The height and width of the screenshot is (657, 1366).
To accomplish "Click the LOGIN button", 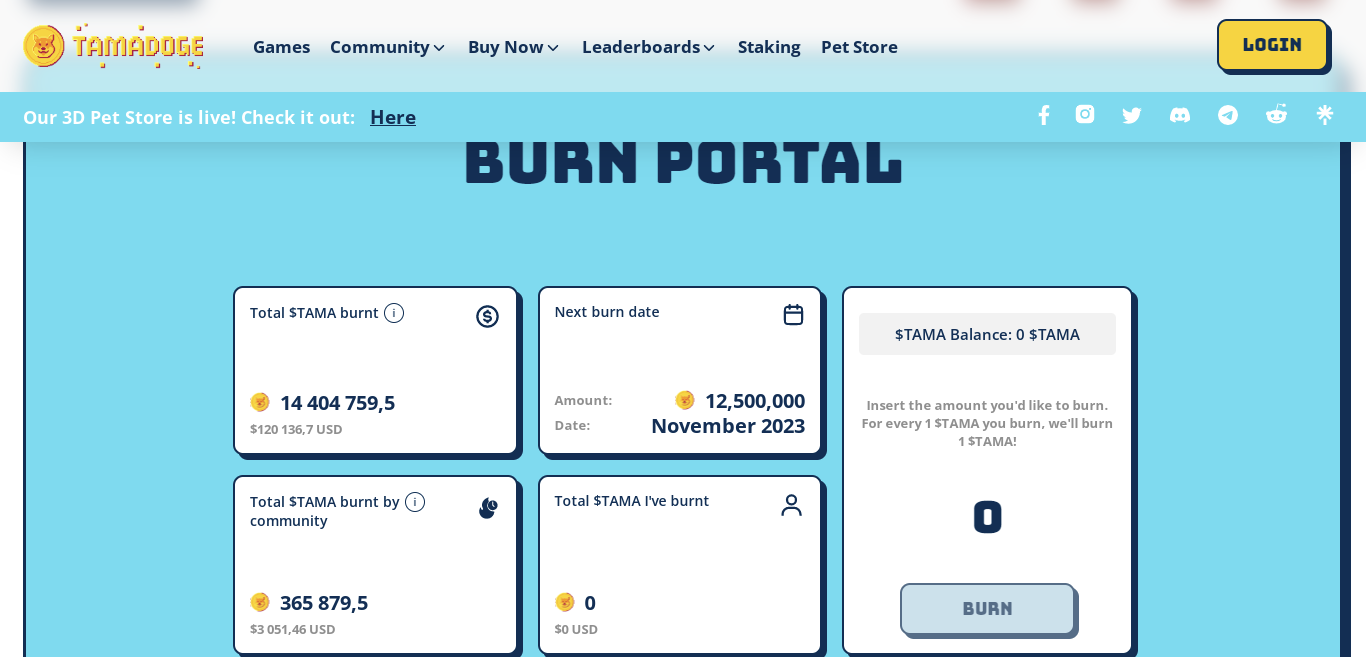I will point(1272,45).
